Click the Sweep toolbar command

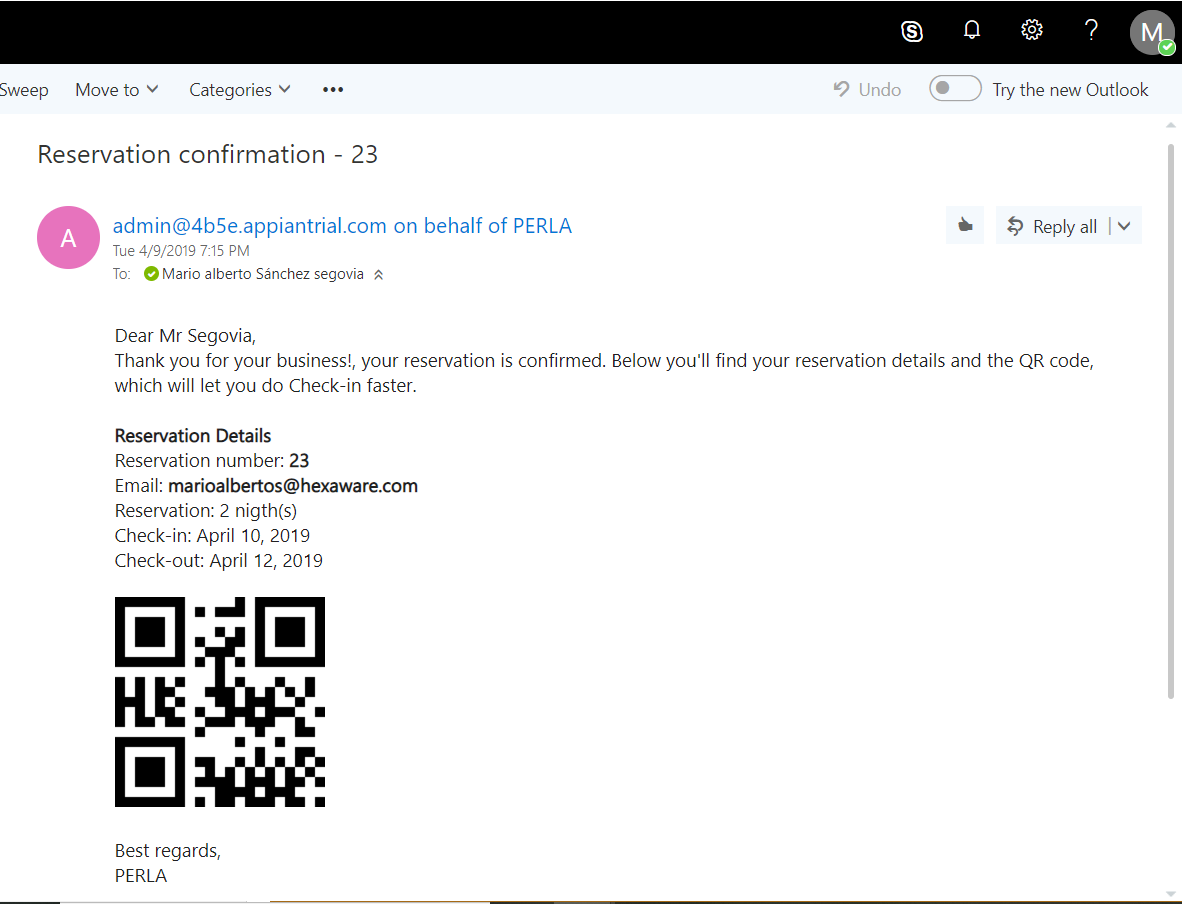pos(23,90)
